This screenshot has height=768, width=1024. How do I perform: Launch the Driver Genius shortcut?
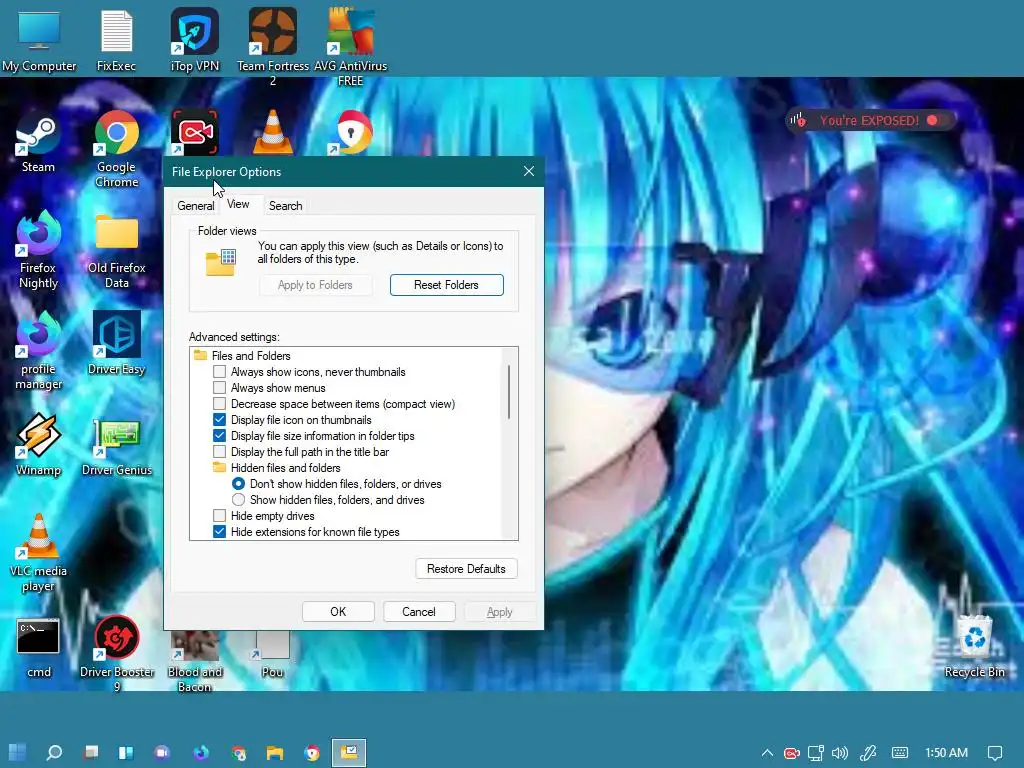(x=117, y=447)
